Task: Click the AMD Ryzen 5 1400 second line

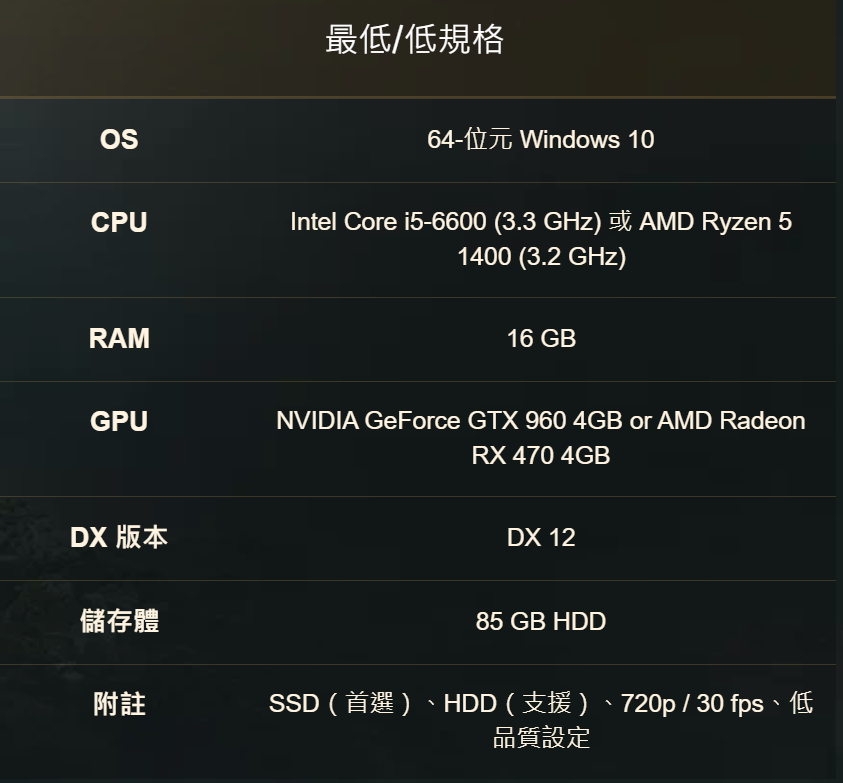Action: pyautogui.click(x=541, y=257)
